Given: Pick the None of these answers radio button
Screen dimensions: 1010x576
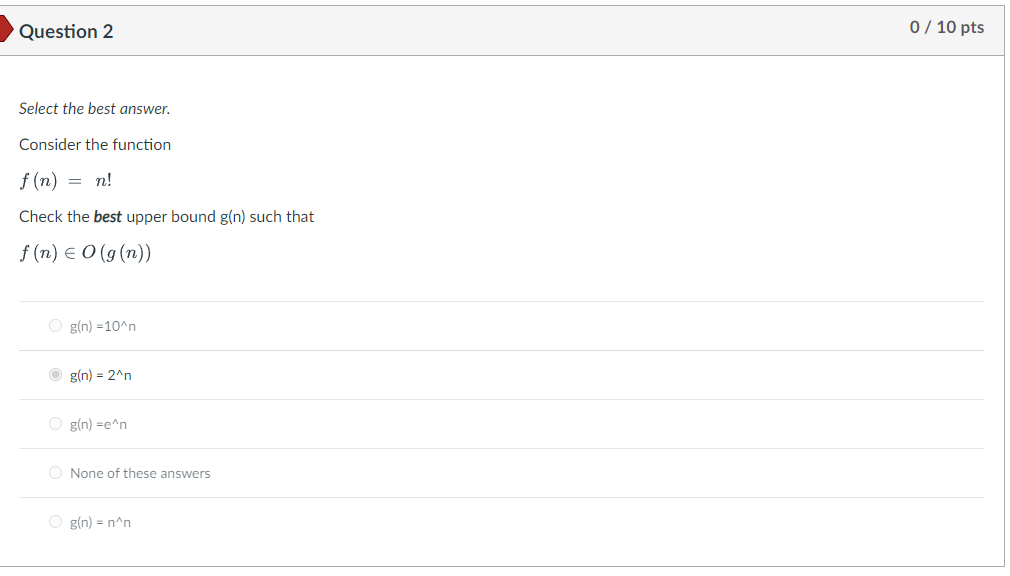Looking at the screenshot, I should click(x=55, y=473).
